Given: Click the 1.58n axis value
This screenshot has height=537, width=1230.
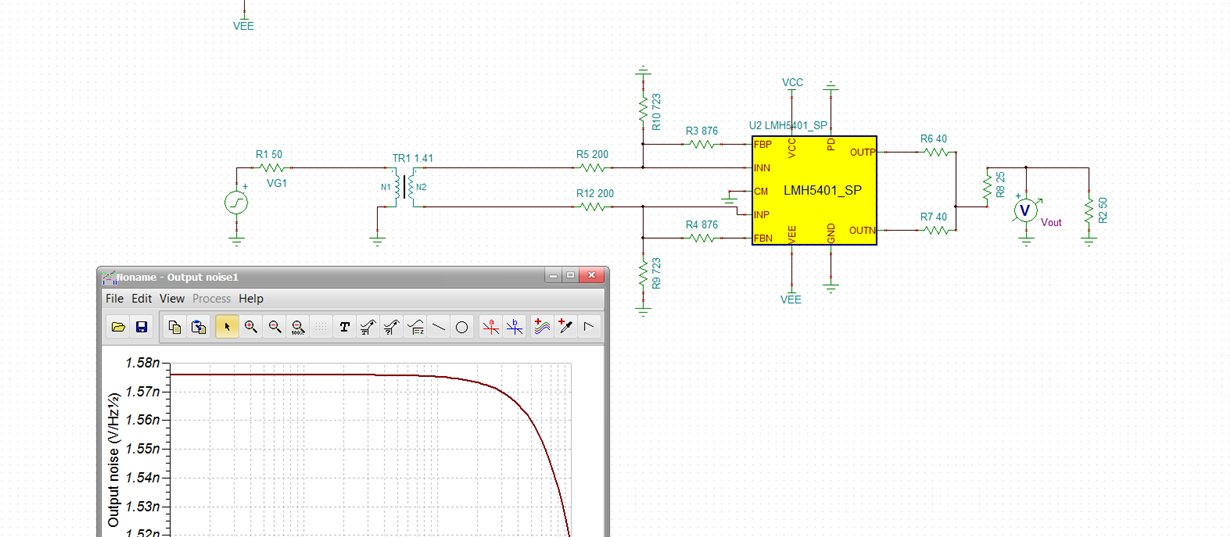Looking at the screenshot, I should point(144,362).
